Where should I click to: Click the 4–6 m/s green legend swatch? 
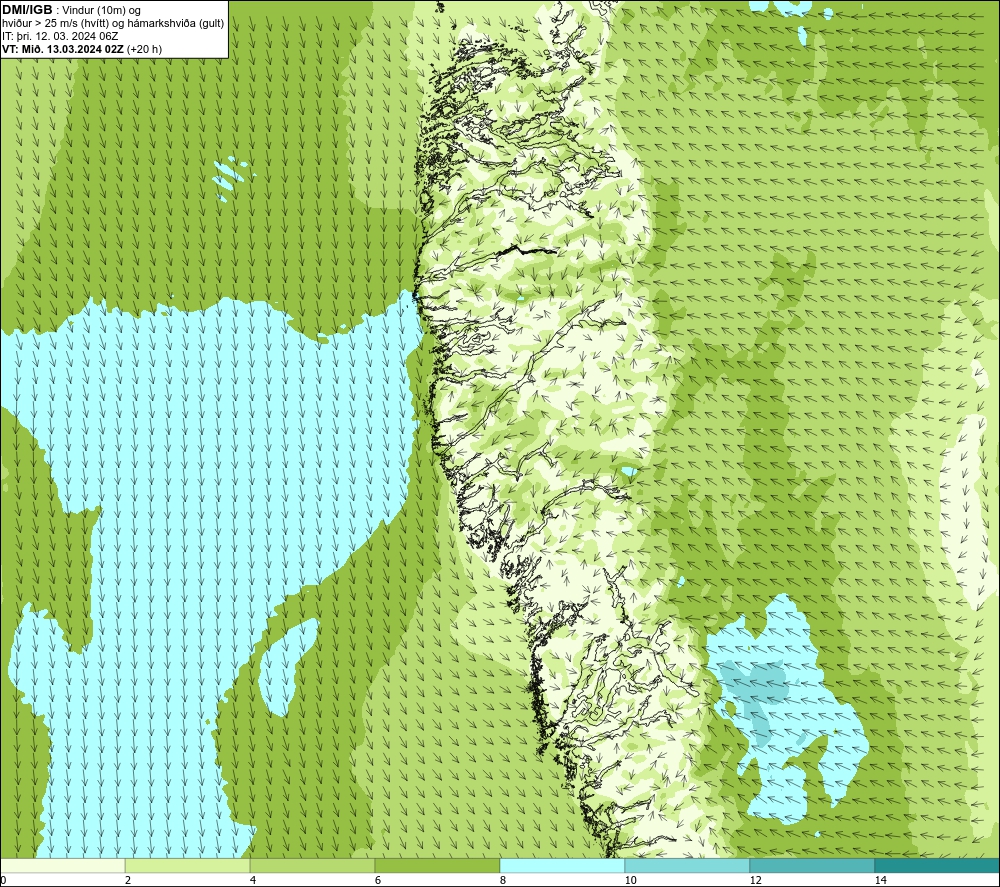click(x=312, y=865)
